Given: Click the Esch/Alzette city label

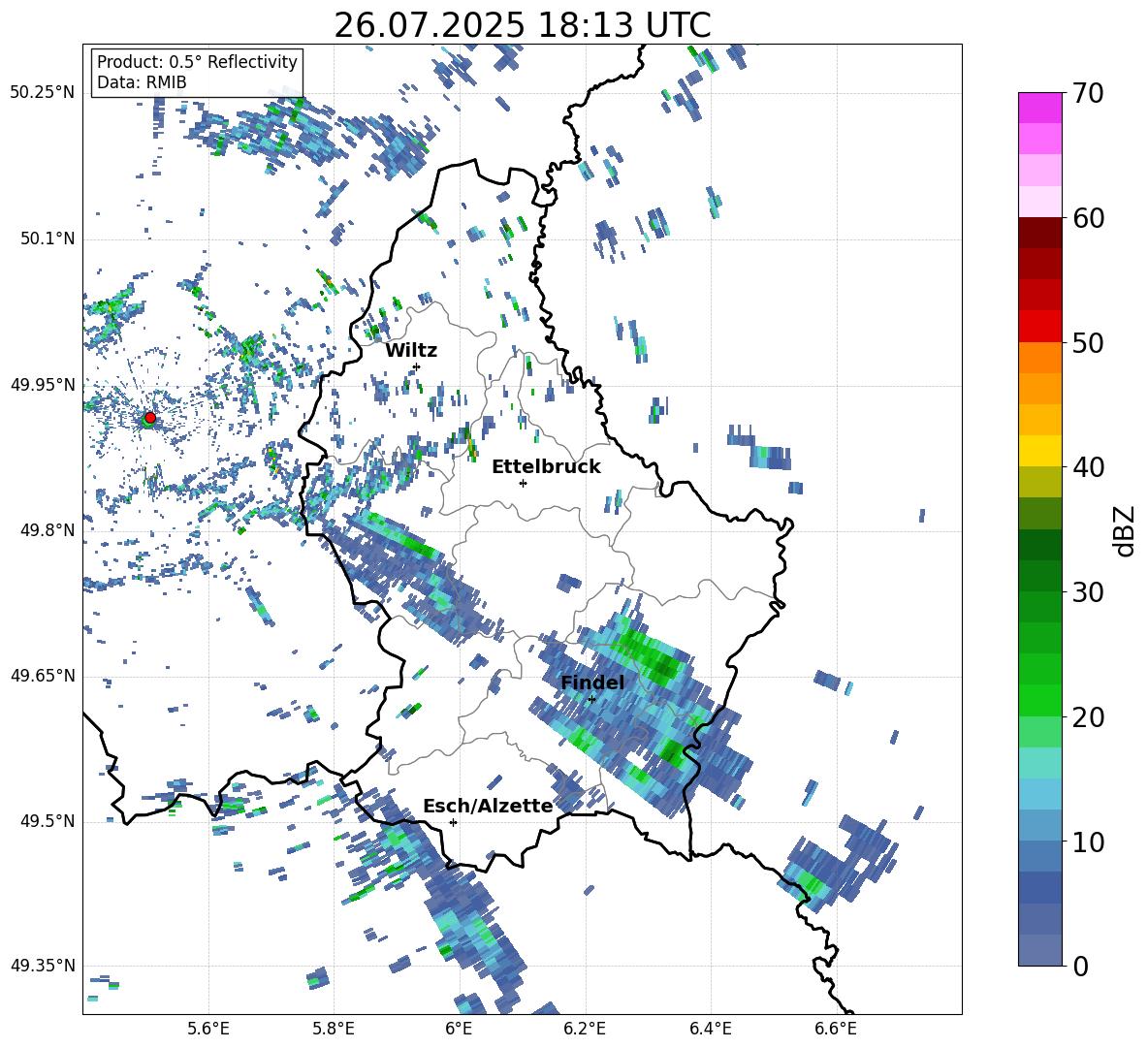Looking at the screenshot, I should coord(488,806).
